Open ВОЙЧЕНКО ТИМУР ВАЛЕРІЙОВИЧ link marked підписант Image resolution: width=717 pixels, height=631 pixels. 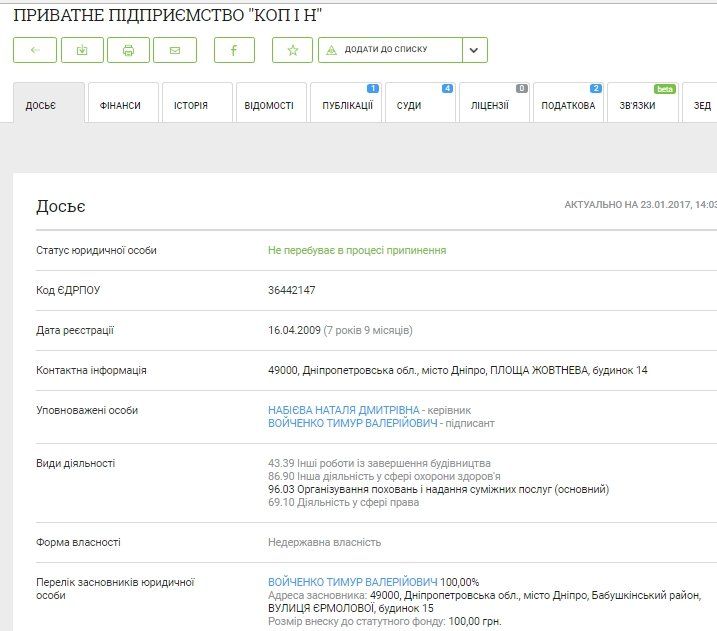(x=353, y=423)
